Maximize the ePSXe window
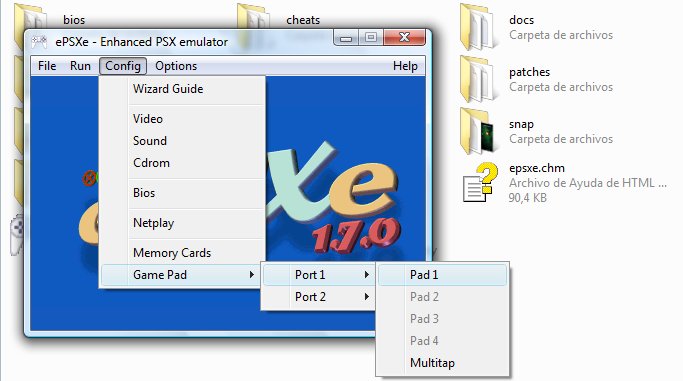The width and height of the screenshot is (683, 381). click(x=371, y=37)
